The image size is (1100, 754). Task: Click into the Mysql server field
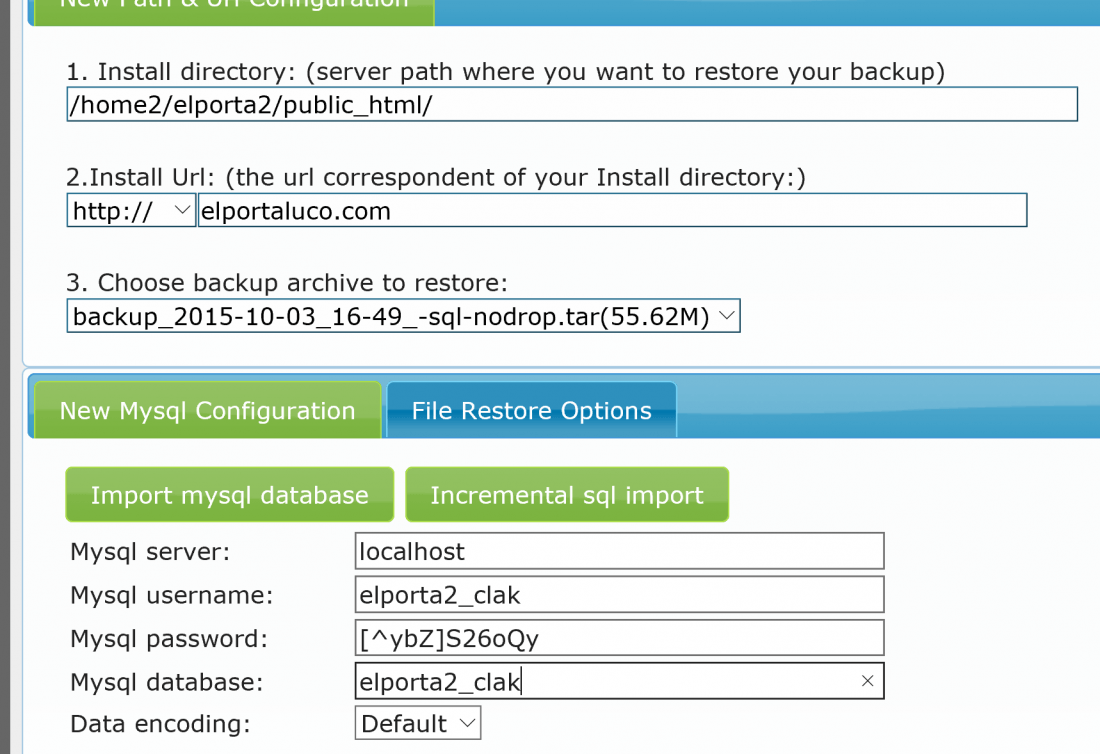[619, 551]
